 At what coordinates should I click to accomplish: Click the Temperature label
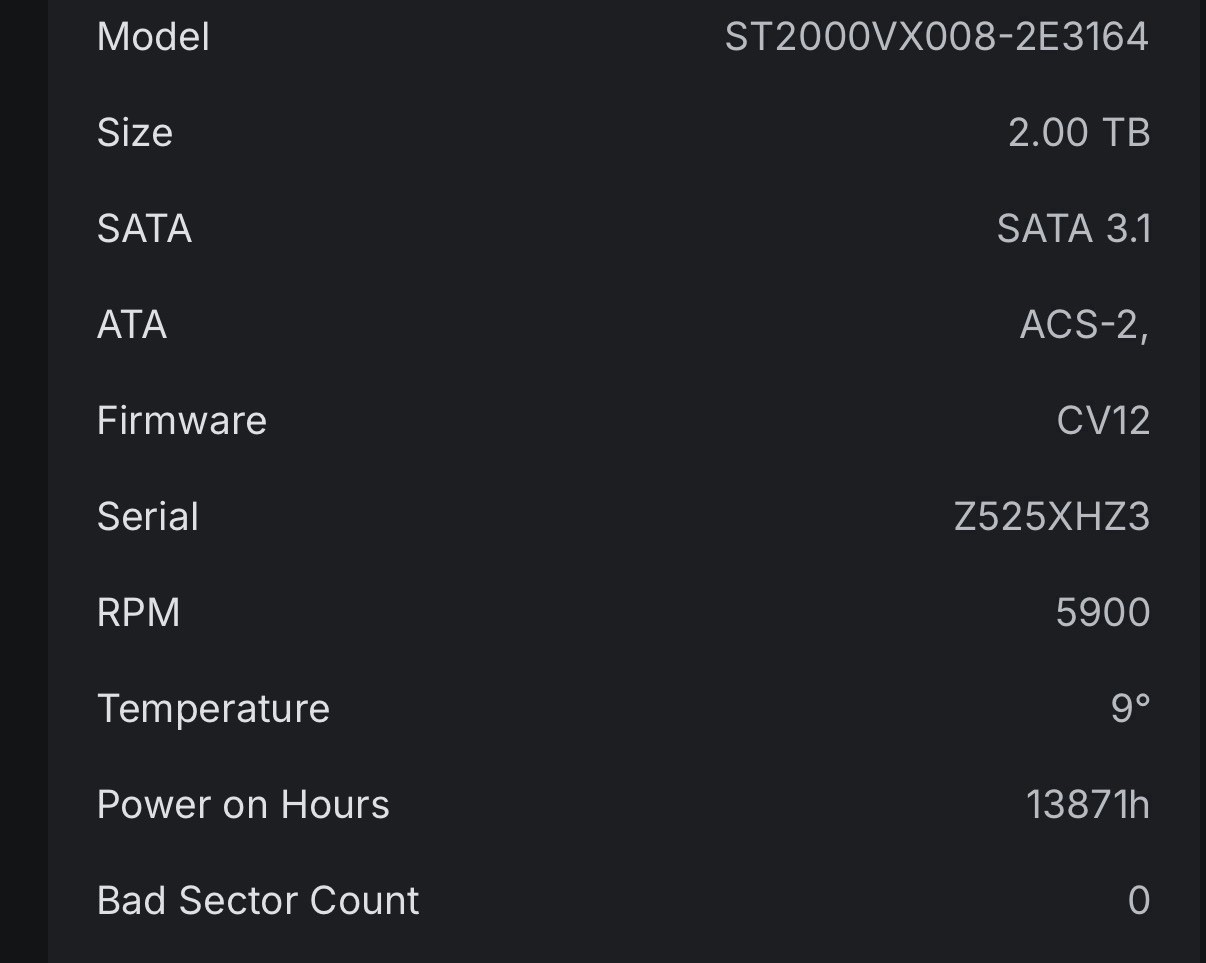213,709
